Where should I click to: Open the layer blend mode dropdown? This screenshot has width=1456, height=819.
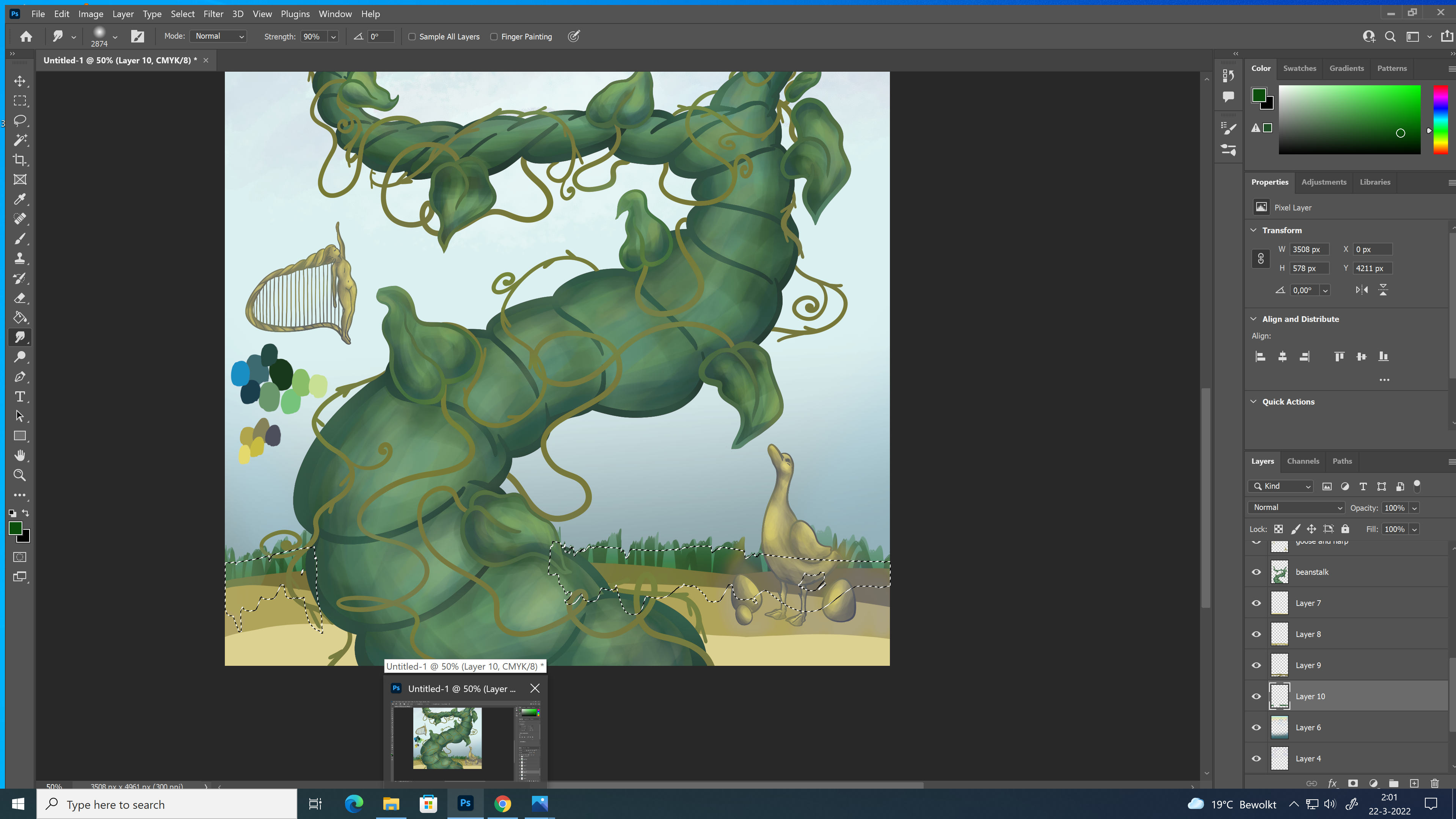click(x=1297, y=508)
